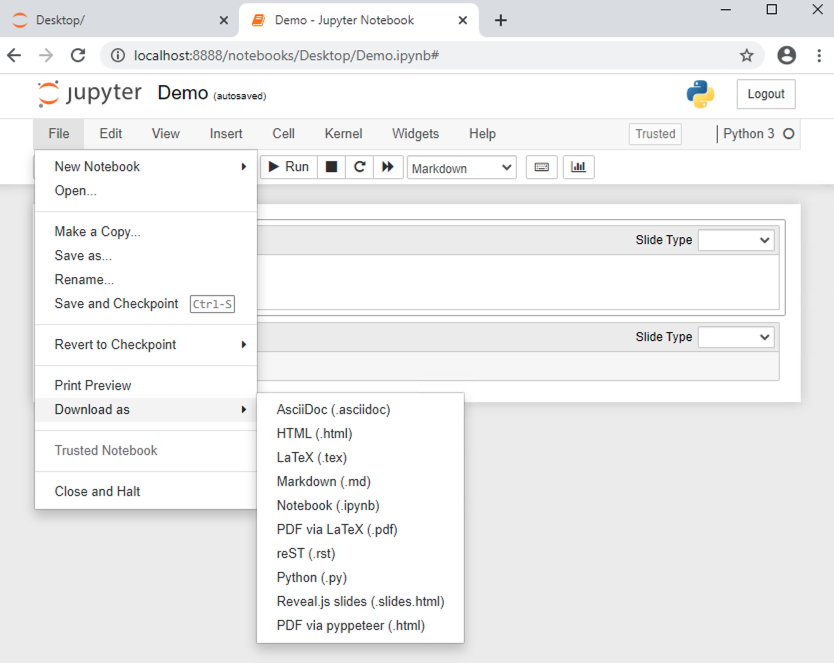Click inside the second notebook cell
Viewport: 834px width, 663px height.
click(x=518, y=366)
